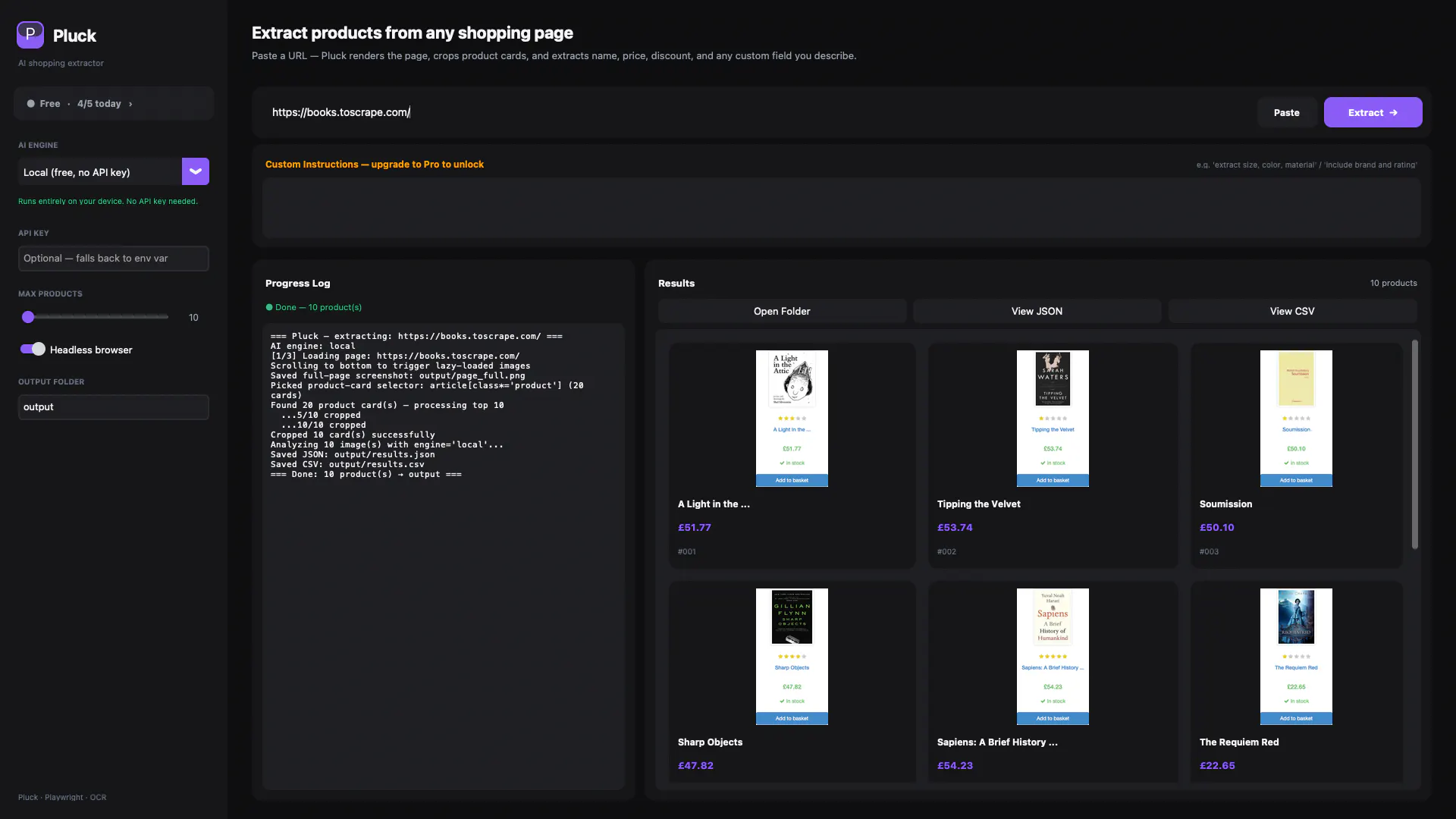Open the results output folder

pos(782,311)
